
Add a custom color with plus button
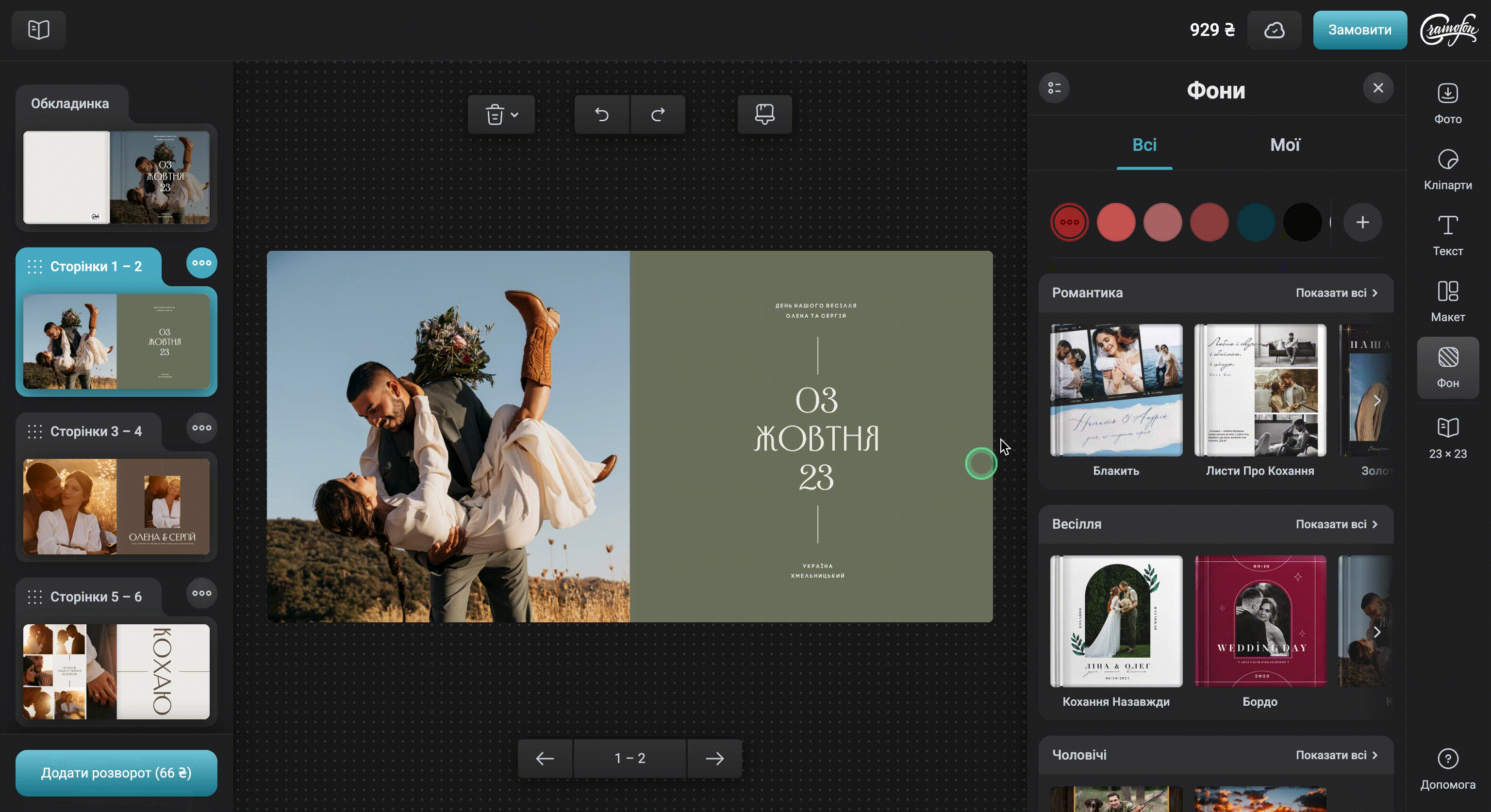click(x=1362, y=222)
